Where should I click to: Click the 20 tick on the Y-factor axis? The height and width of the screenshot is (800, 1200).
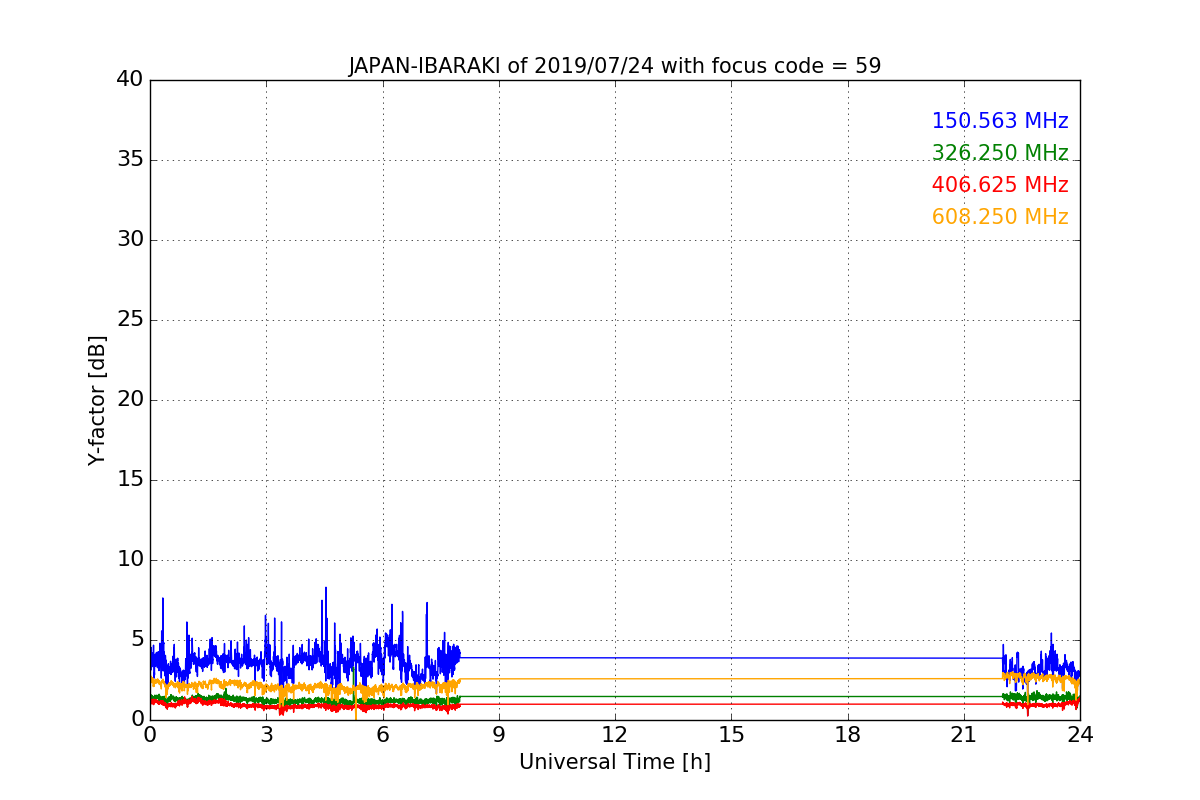point(129,400)
